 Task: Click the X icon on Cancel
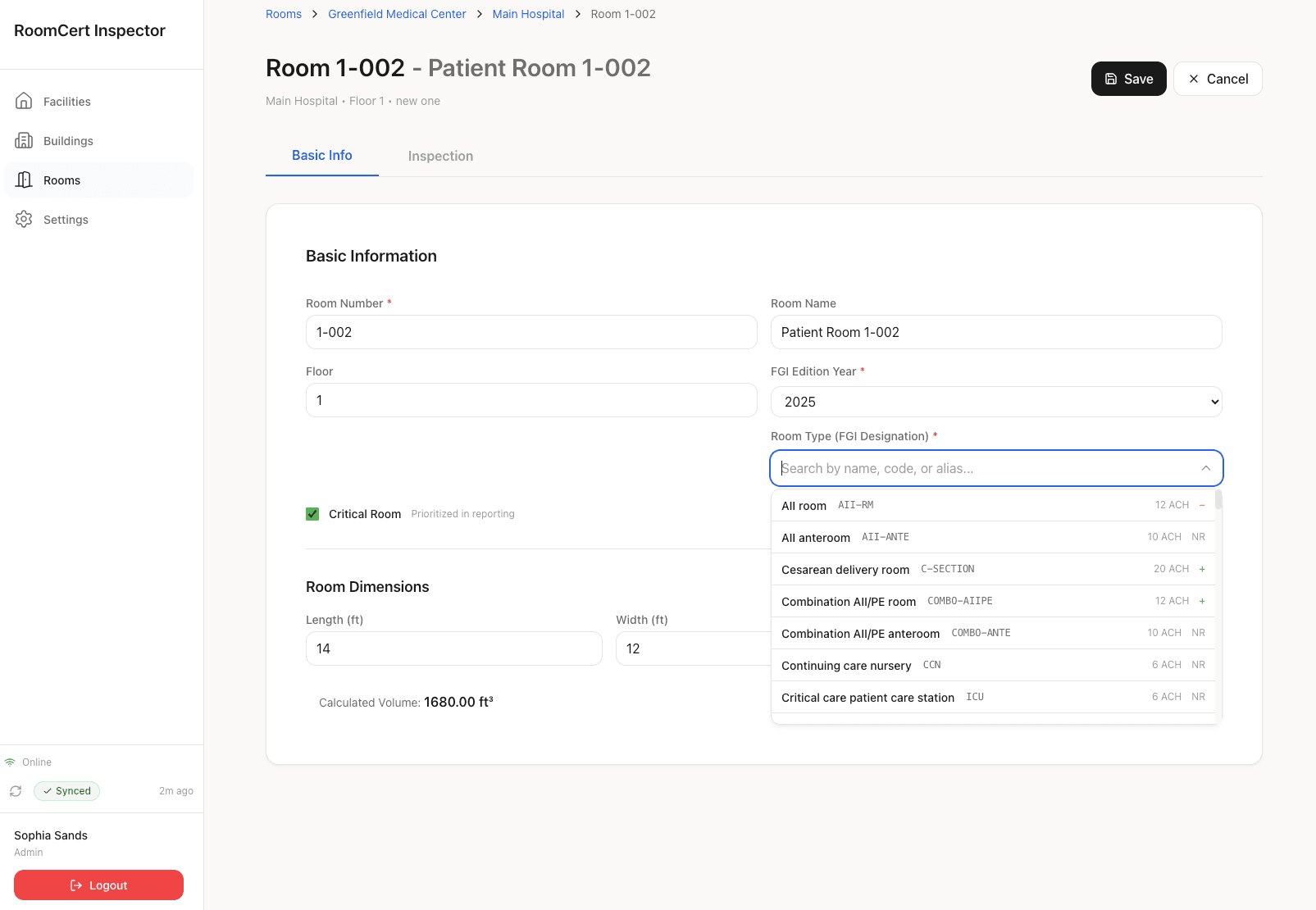tap(1194, 79)
